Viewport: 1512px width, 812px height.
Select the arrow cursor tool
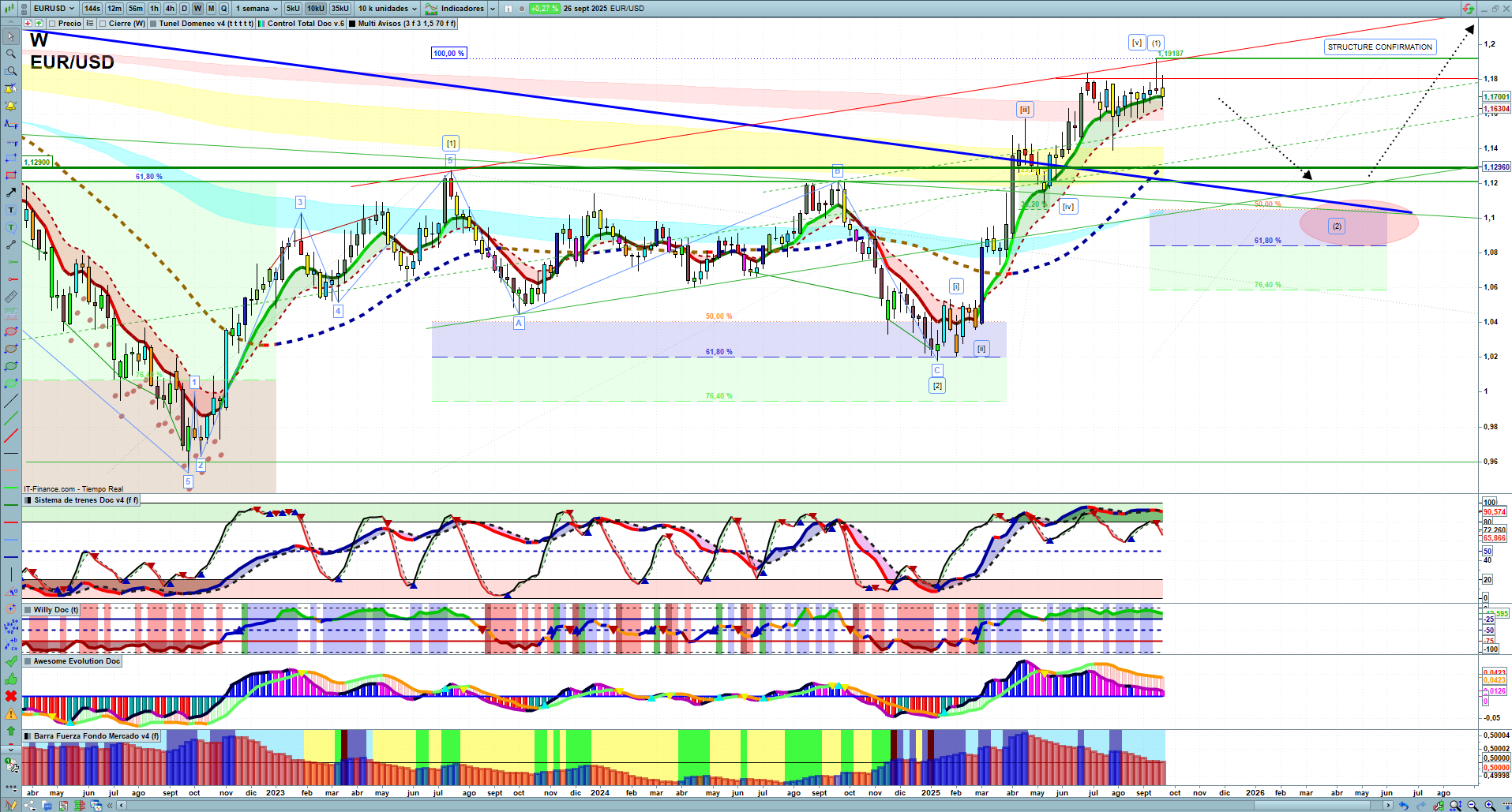[x=11, y=36]
